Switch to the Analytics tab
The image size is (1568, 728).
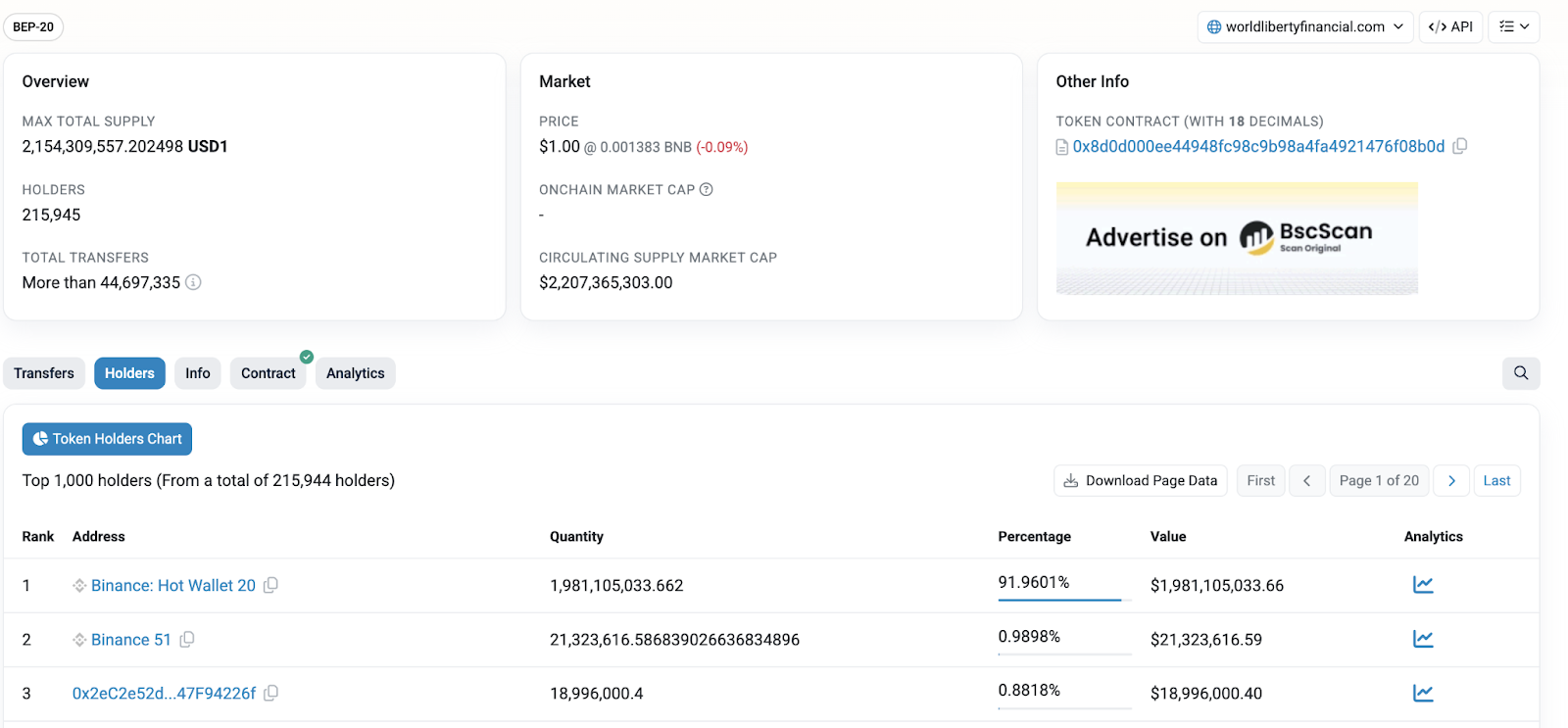[x=355, y=373]
